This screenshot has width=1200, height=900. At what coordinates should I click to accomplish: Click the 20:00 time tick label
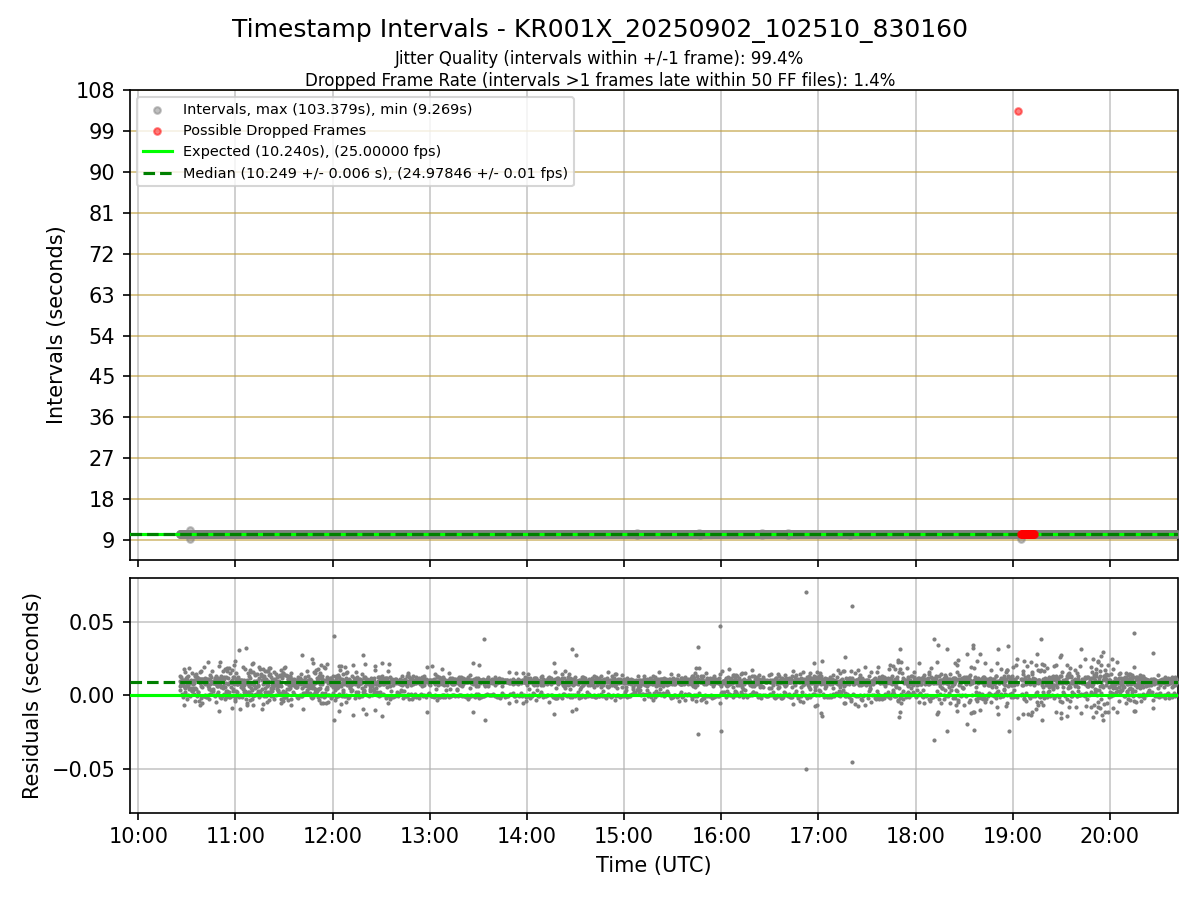1110,836
